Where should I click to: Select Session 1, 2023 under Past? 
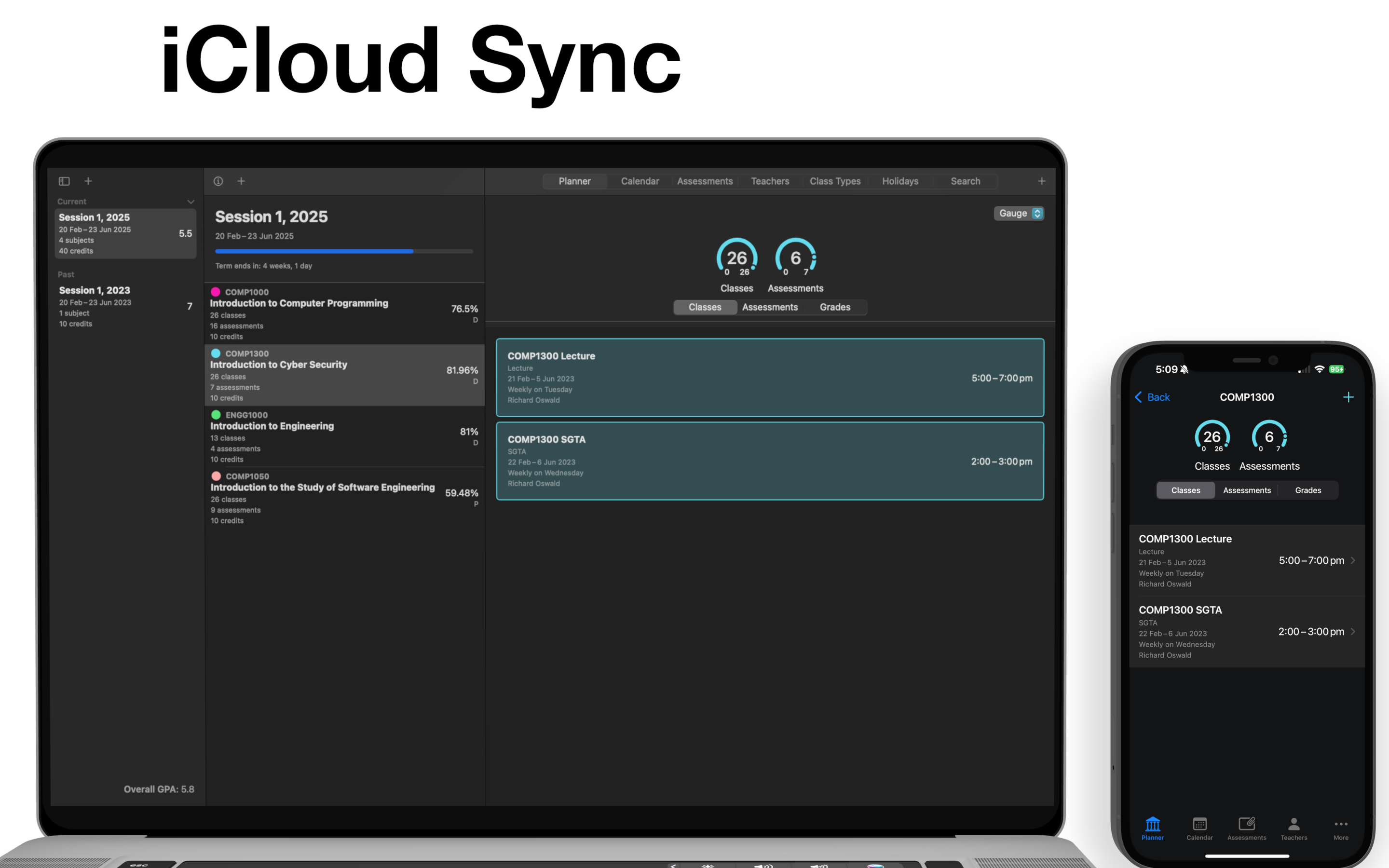(125, 307)
